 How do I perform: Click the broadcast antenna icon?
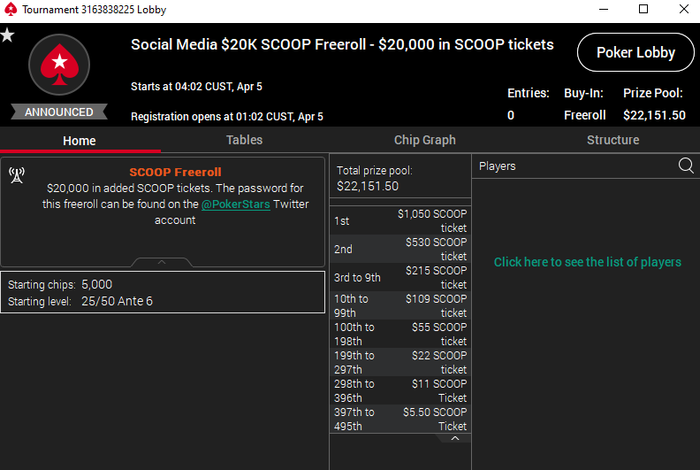(x=16, y=177)
